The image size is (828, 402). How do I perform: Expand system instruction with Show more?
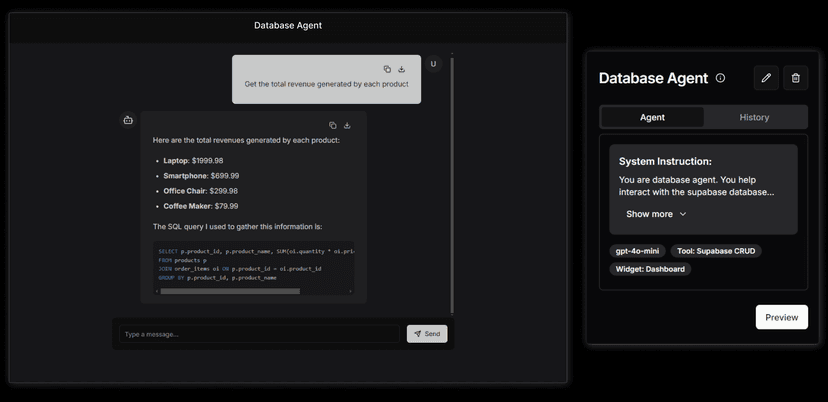tap(656, 214)
